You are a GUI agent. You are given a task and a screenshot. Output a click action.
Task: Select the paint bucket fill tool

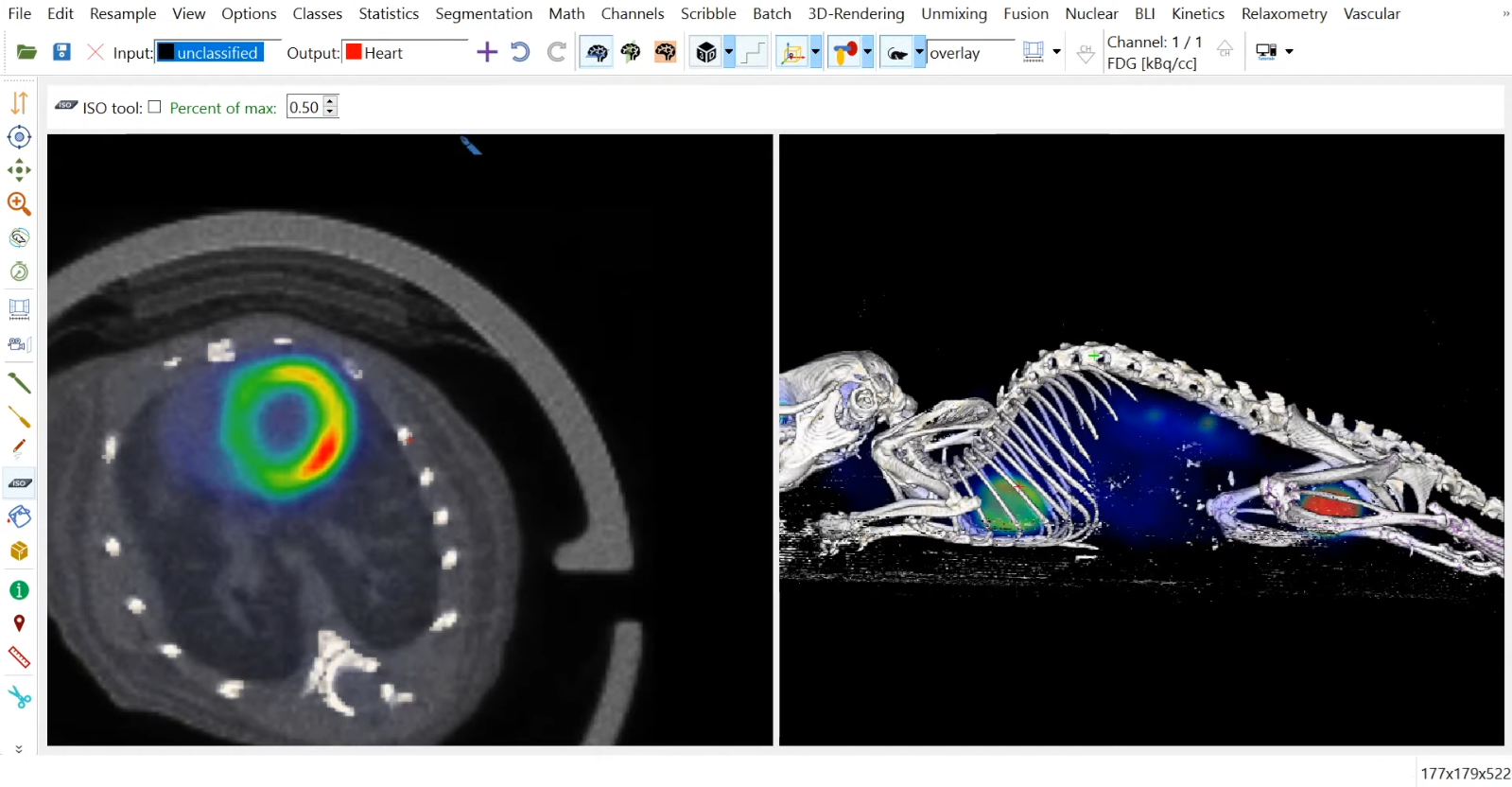(19, 516)
